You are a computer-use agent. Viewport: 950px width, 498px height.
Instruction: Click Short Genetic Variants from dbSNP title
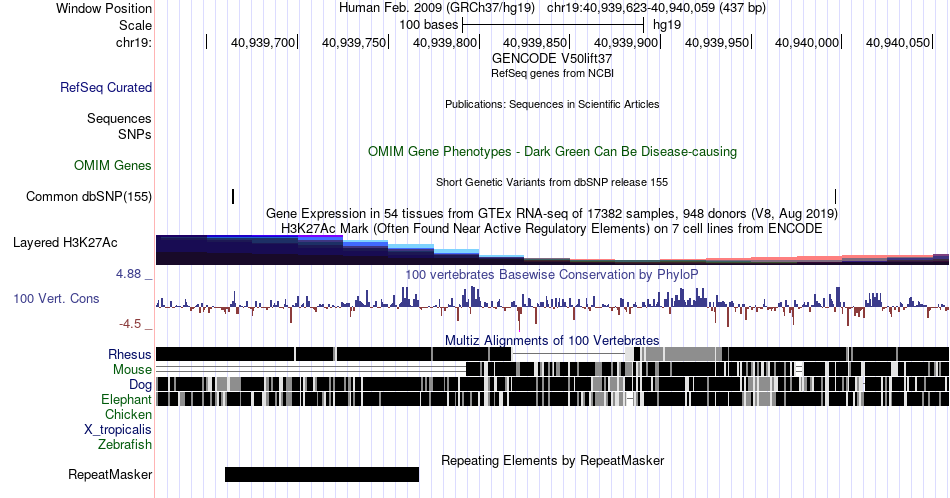(x=552, y=182)
